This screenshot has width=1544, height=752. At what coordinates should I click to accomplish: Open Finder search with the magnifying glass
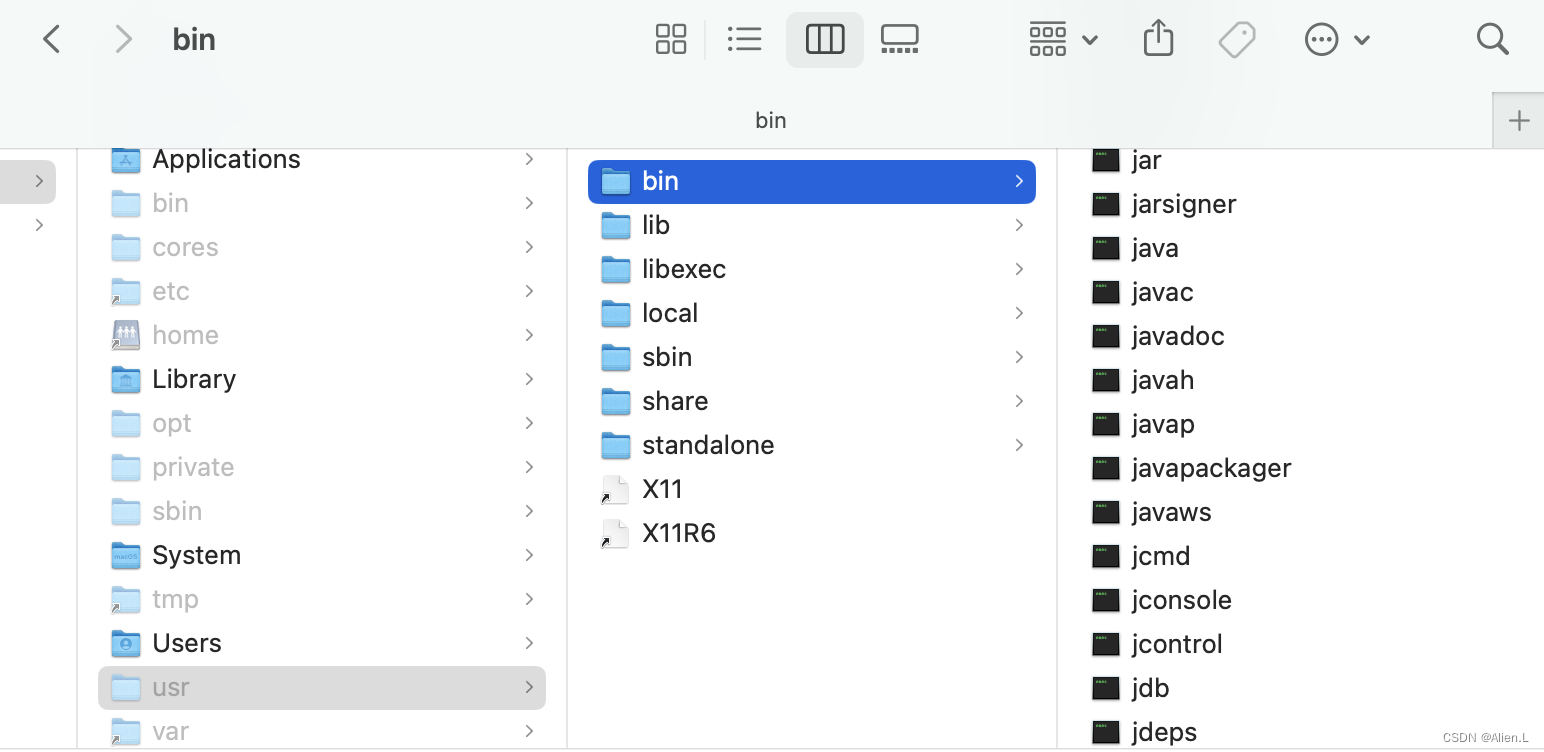[x=1492, y=39]
